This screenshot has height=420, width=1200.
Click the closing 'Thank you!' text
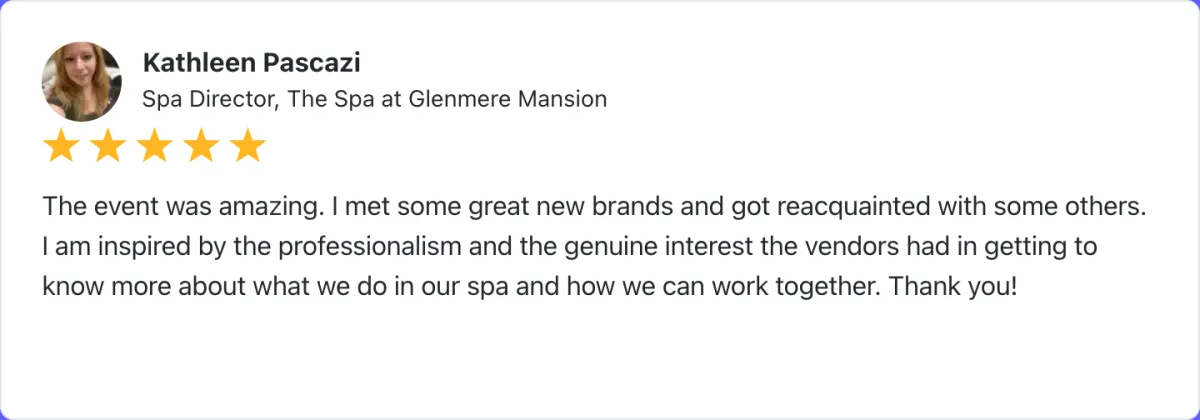click(954, 285)
